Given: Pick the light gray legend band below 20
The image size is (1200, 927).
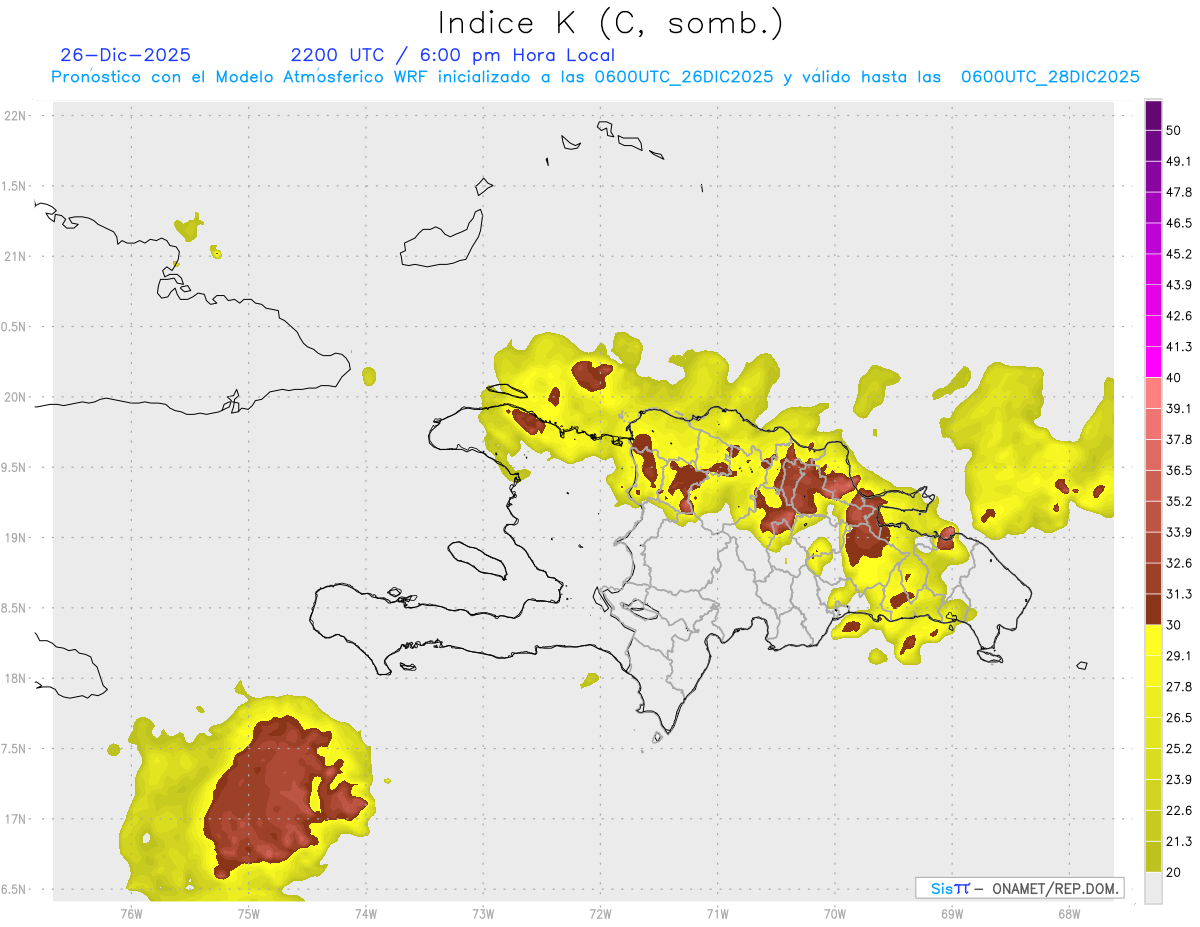Looking at the screenshot, I should [1153, 887].
